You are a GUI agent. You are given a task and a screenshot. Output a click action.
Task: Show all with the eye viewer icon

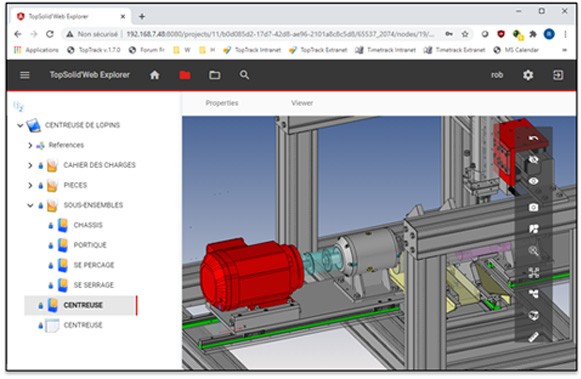[534, 181]
